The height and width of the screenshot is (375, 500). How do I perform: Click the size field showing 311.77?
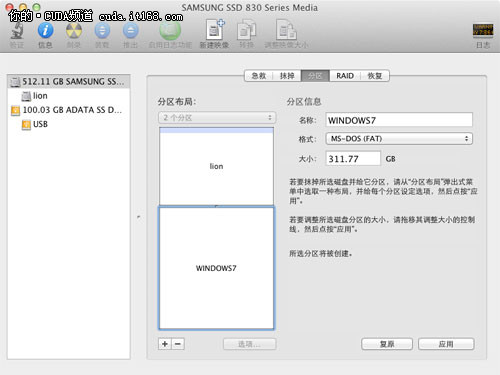pyautogui.click(x=353, y=159)
